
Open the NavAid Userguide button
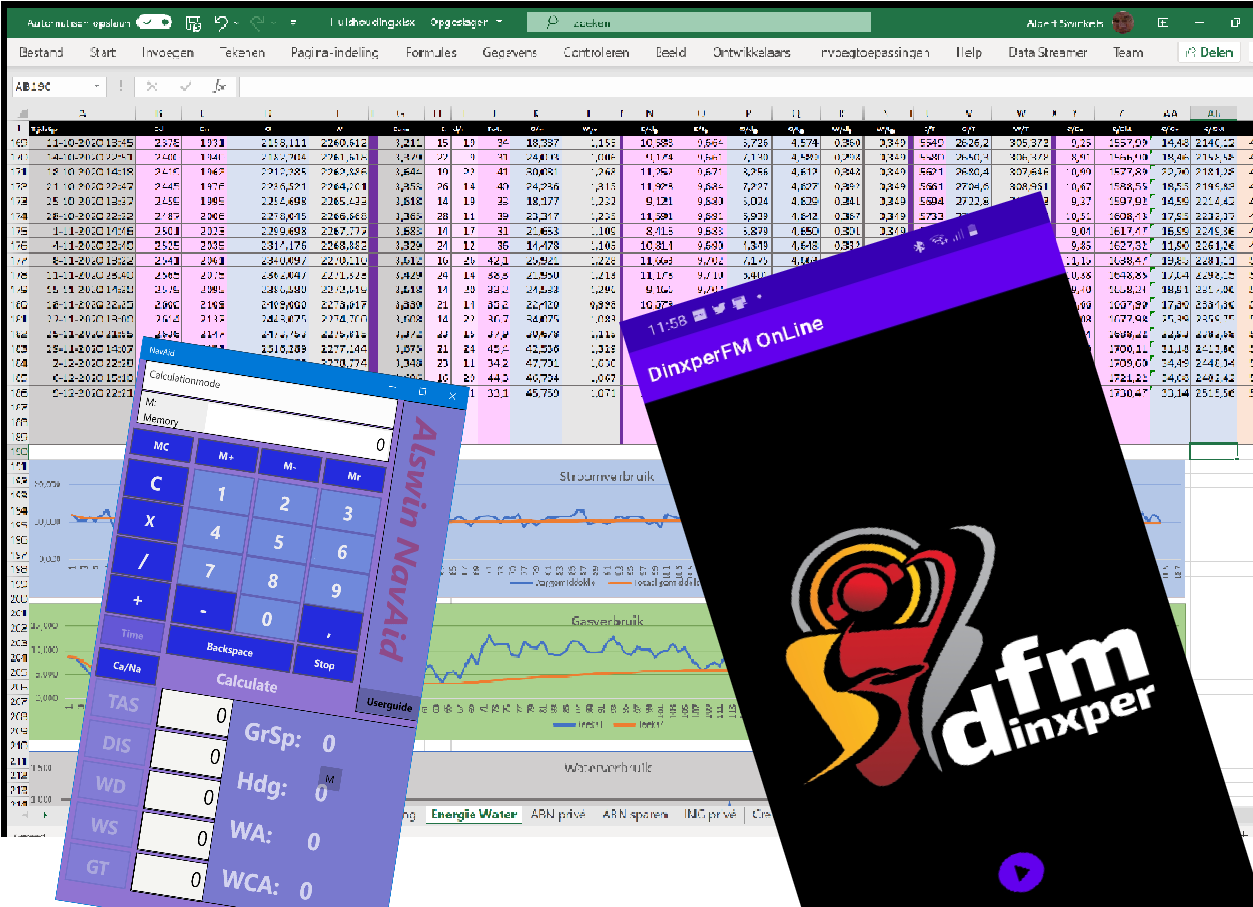[x=389, y=704]
